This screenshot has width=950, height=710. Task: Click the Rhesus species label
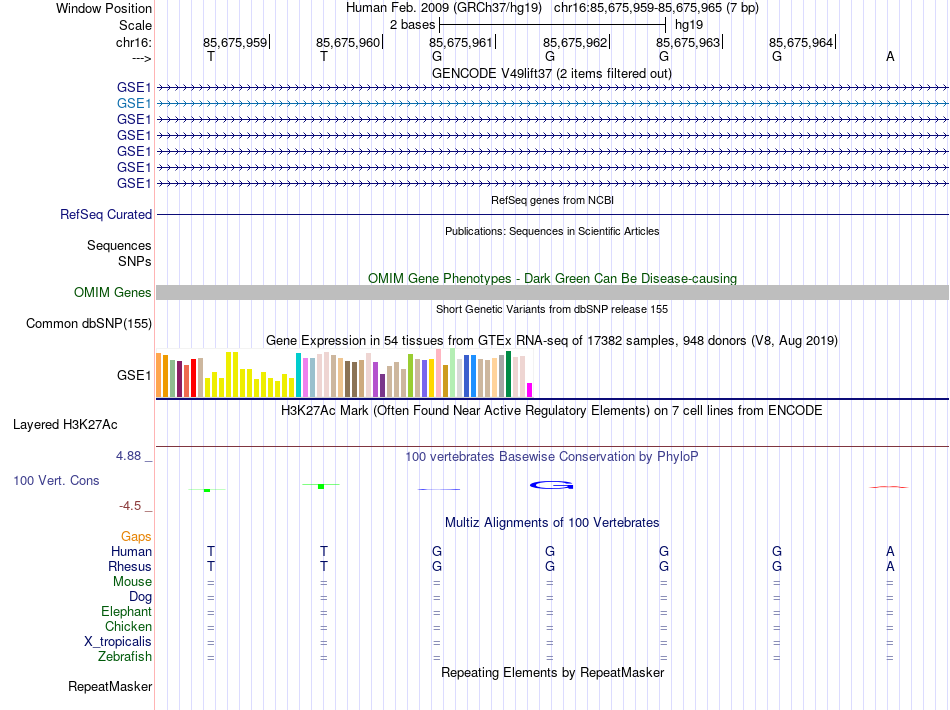pos(130,566)
